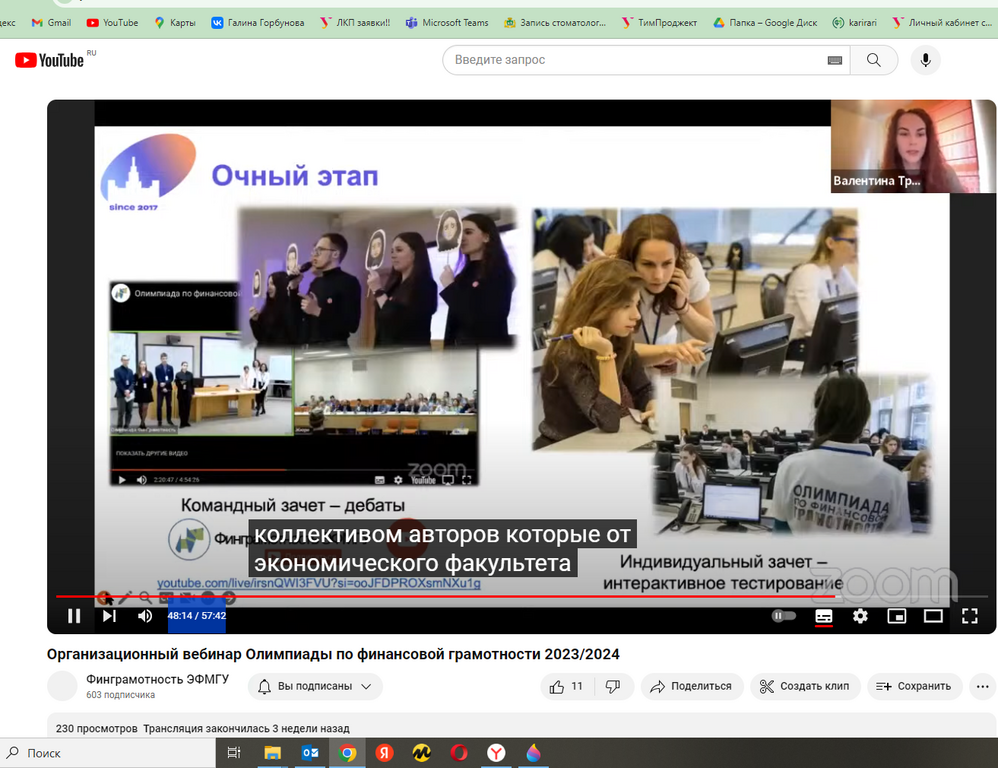Viewport: 998px width, 768px height.
Task: Open the YouTube bookmark
Action: [113, 23]
